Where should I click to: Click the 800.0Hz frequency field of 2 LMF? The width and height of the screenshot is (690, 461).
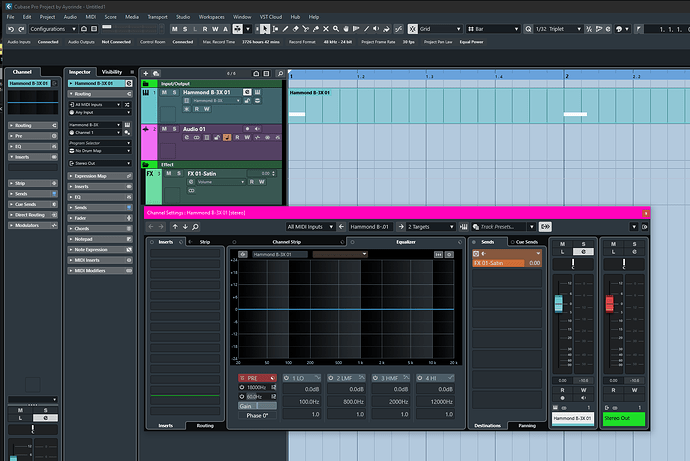pos(347,402)
